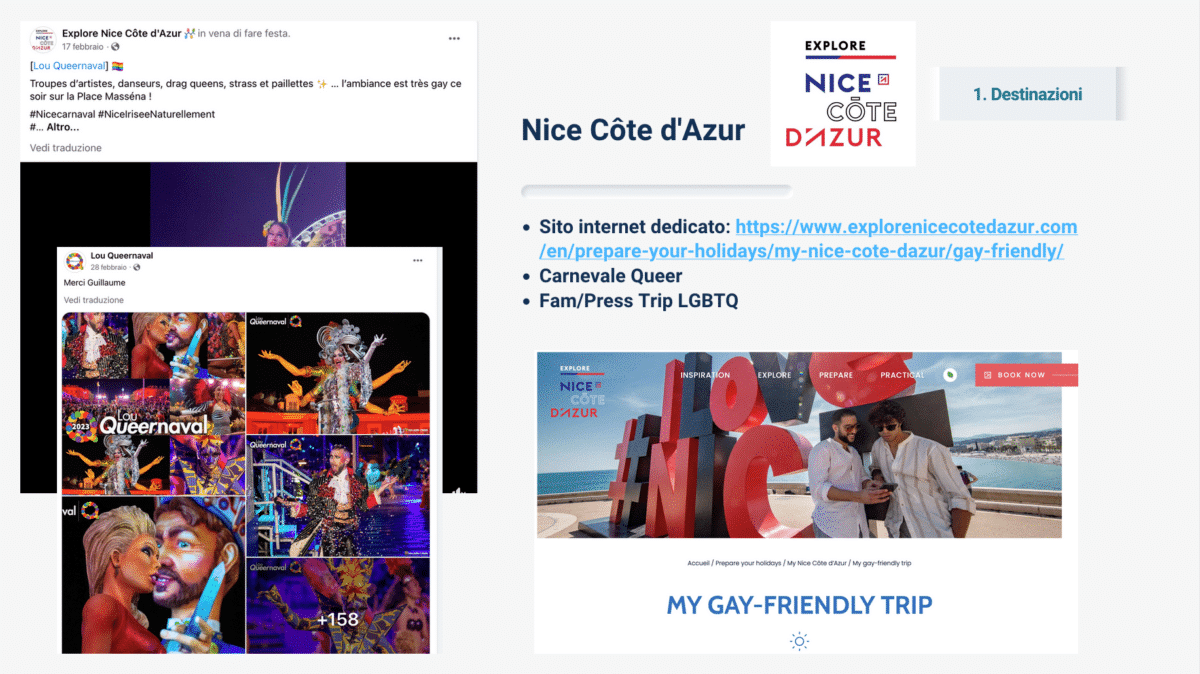Open the Explore Nice Côte d'Azur post options menu
The width and height of the screenshot is (1200, 674).
tap(454, 39)
